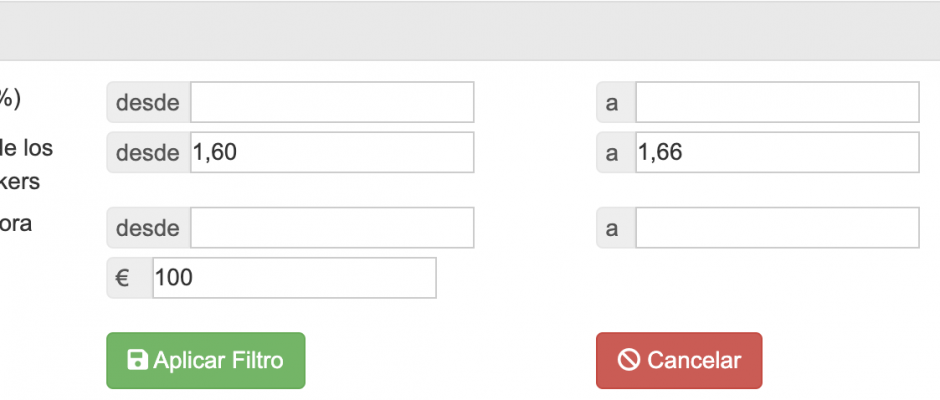Click the desde label in the hora row
The image size is (940, 400).
pos(149,227)
